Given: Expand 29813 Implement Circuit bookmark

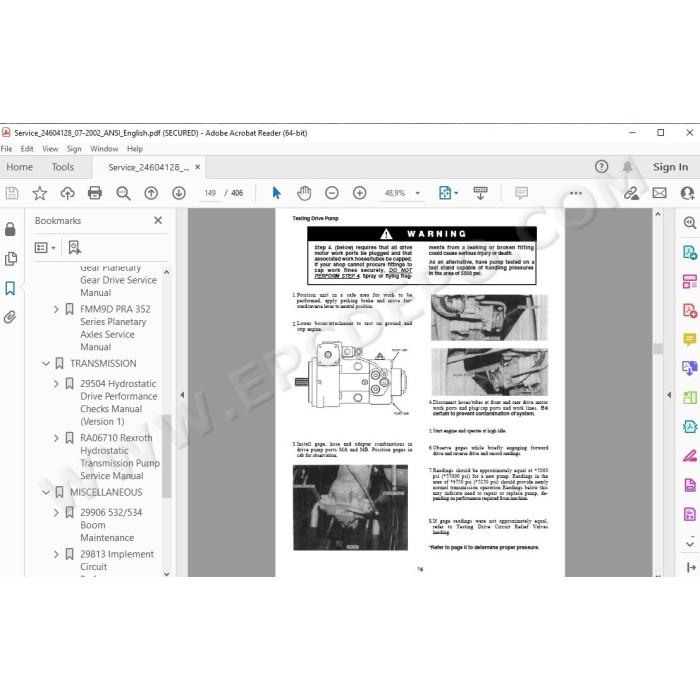Looking at the screenshot, I should pos(56,554).
